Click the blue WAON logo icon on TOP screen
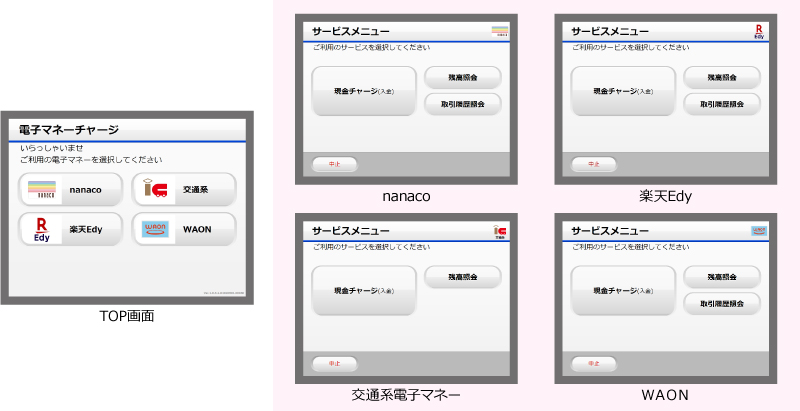Image resolution: width=800 pixels, height=411 pixels. tap(155, 229)
